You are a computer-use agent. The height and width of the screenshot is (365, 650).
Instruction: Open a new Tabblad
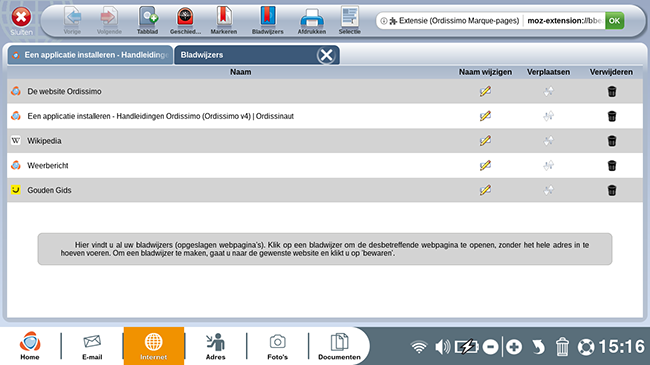[x=148, y=20]
